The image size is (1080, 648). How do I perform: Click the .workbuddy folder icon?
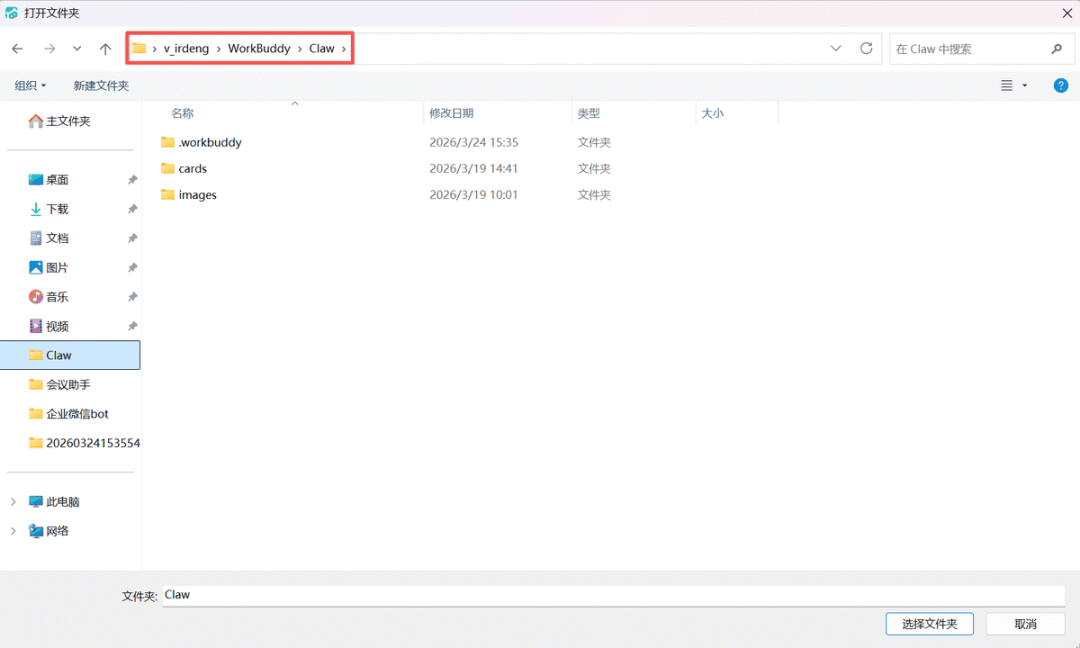167,142
